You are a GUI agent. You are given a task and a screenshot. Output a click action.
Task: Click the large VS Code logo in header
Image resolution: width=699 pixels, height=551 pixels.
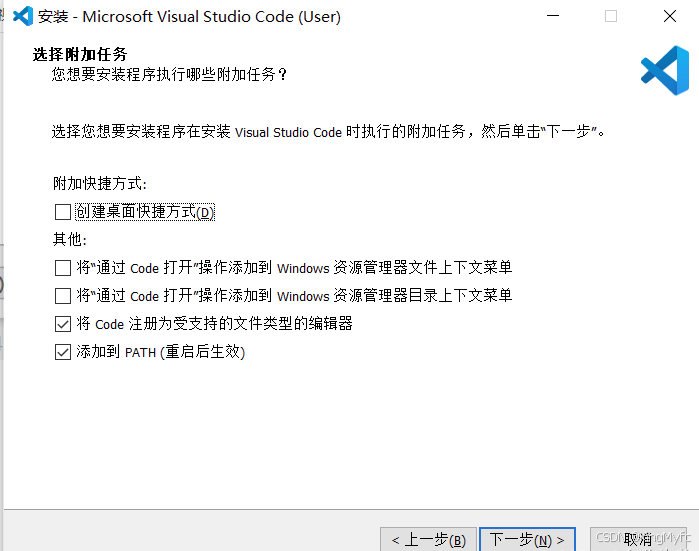665,70
